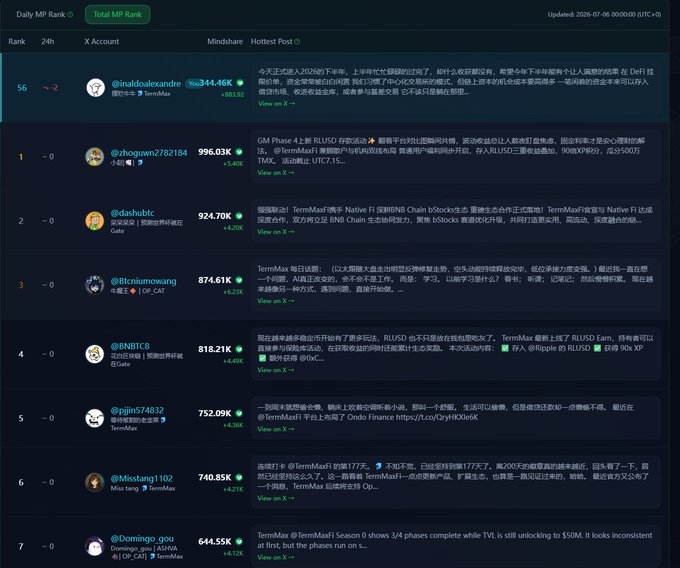
Task: Click the verified badge beside 818.21K
Action: 239,349
